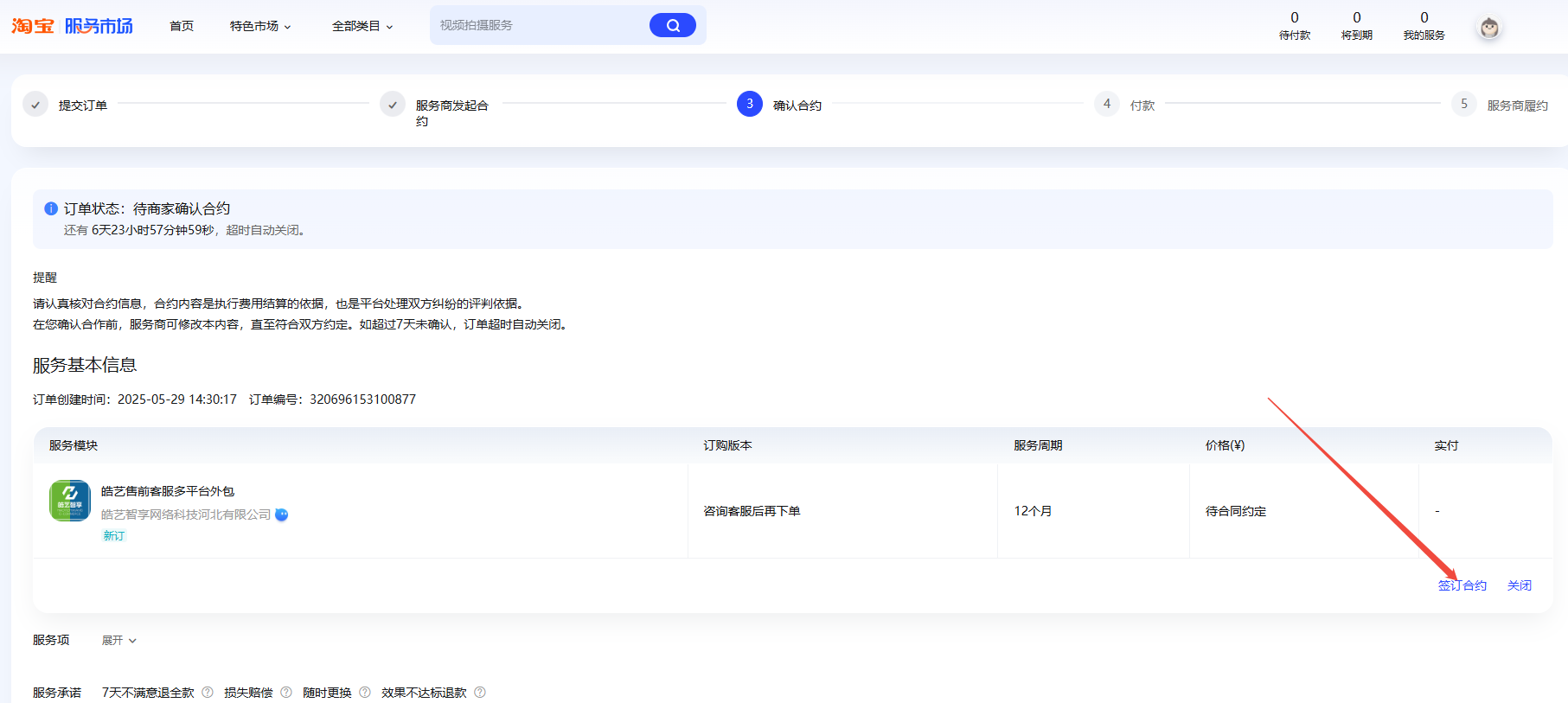This screenshot has height=703, width=1568.
Task: Click the 服务周期 column header
Action: (1038, 445)
